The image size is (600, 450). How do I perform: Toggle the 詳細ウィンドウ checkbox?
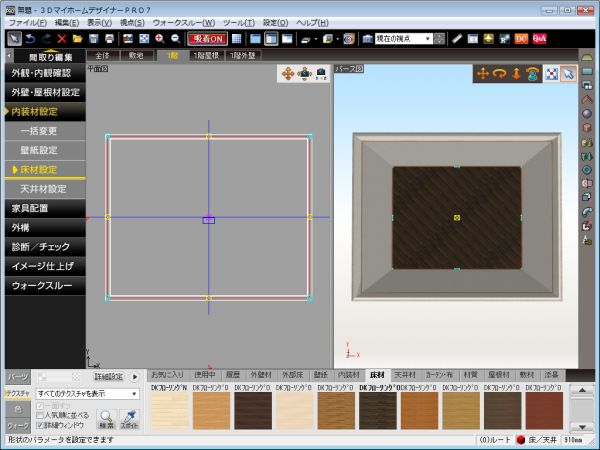(x=40, y=424)
